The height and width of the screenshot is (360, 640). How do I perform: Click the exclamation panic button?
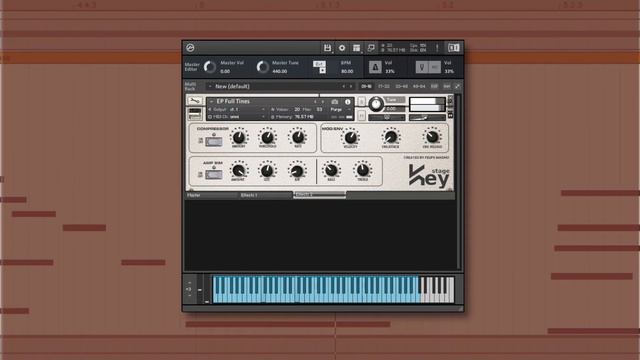(x=437, y=48)
